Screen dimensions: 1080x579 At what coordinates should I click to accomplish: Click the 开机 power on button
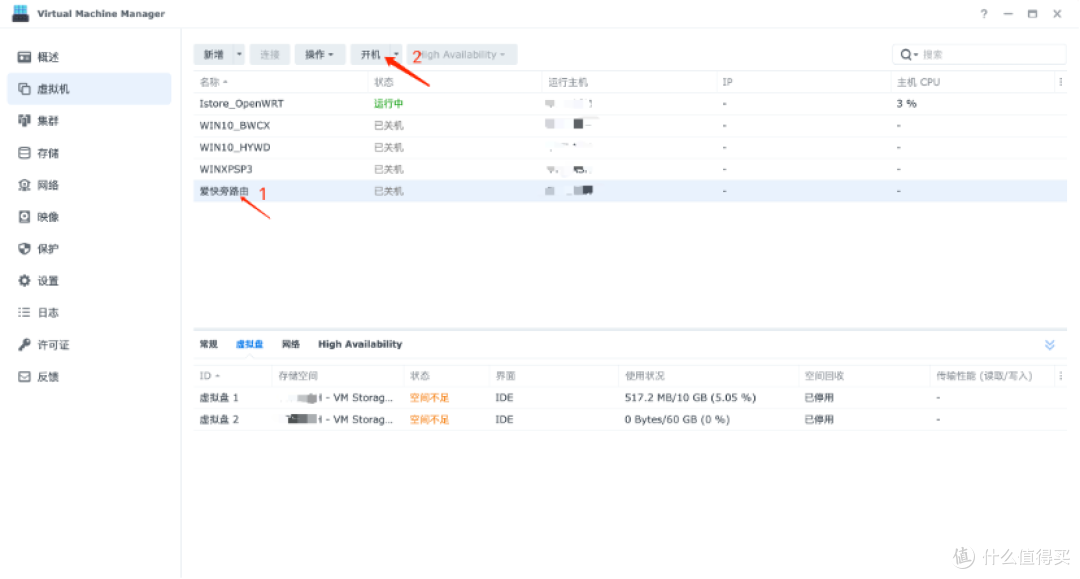(371, 54)
